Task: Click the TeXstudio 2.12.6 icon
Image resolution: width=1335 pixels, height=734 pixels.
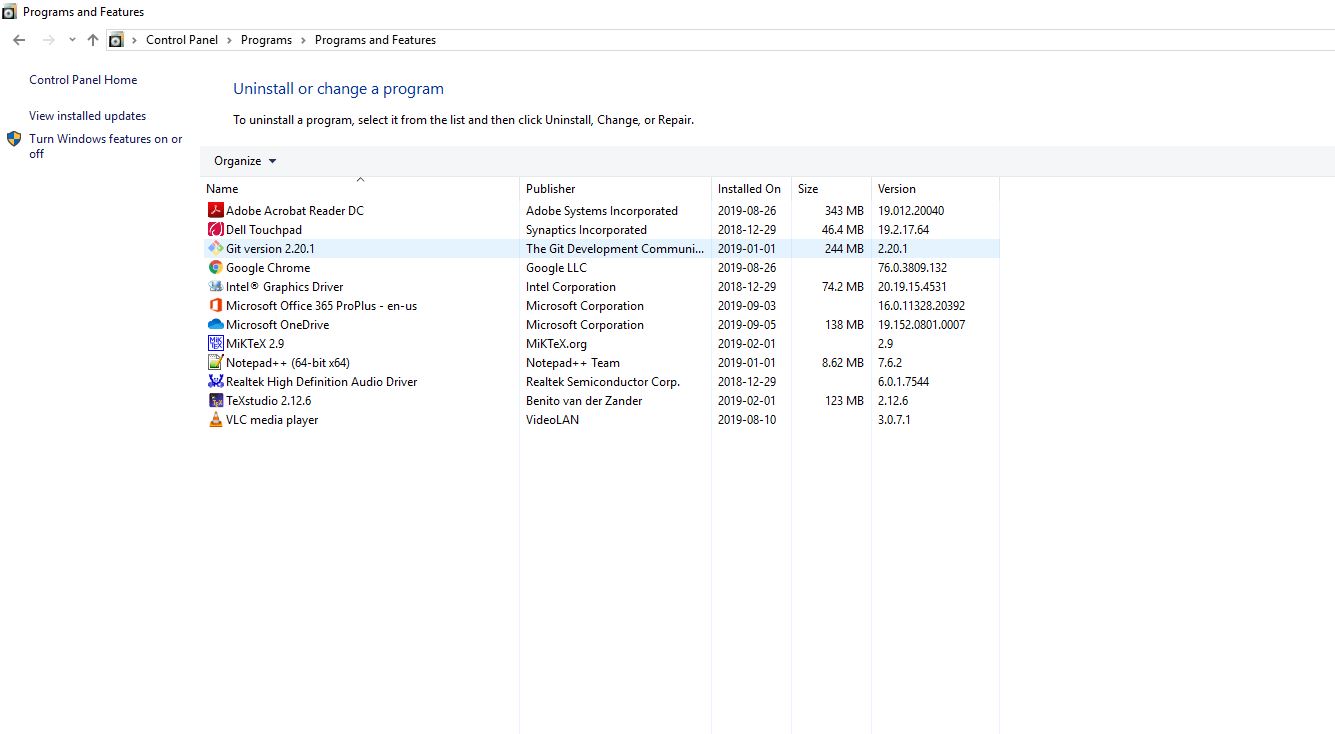Action: pyautogui.click(x=215, y=400)
